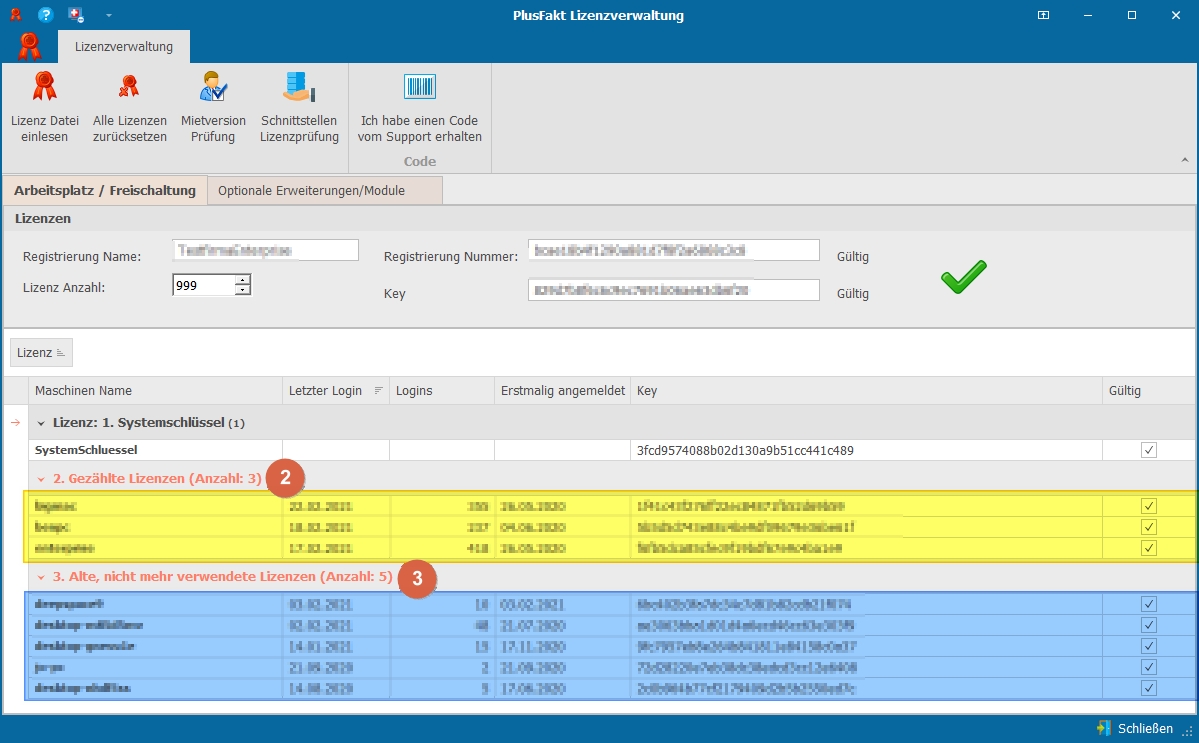The image size is (1199, 743).
Task: Increase Lizenz Anzahl with the up spinner arrow
Action: pos(242,280)
